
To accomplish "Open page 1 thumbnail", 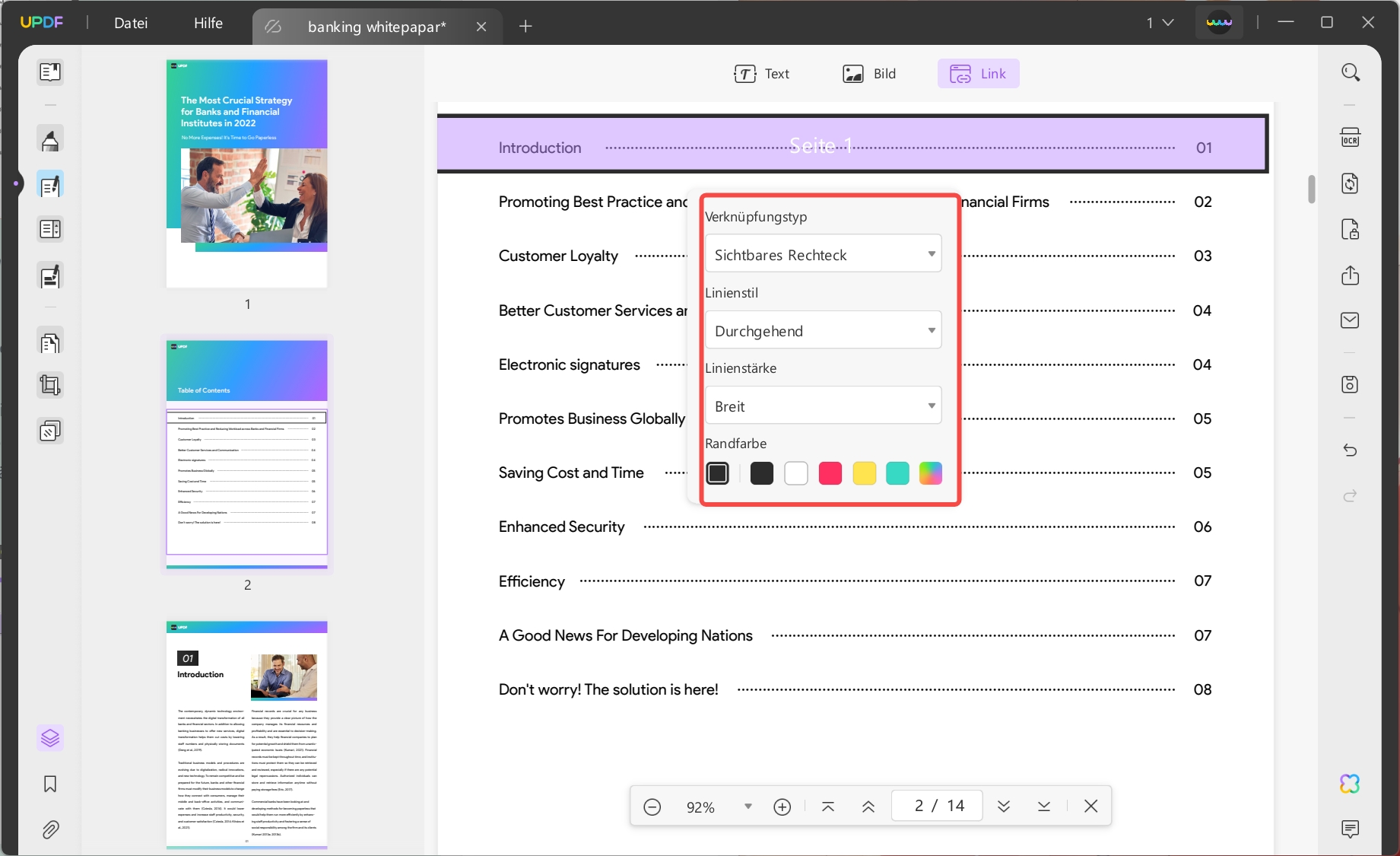I will point(247,173).
